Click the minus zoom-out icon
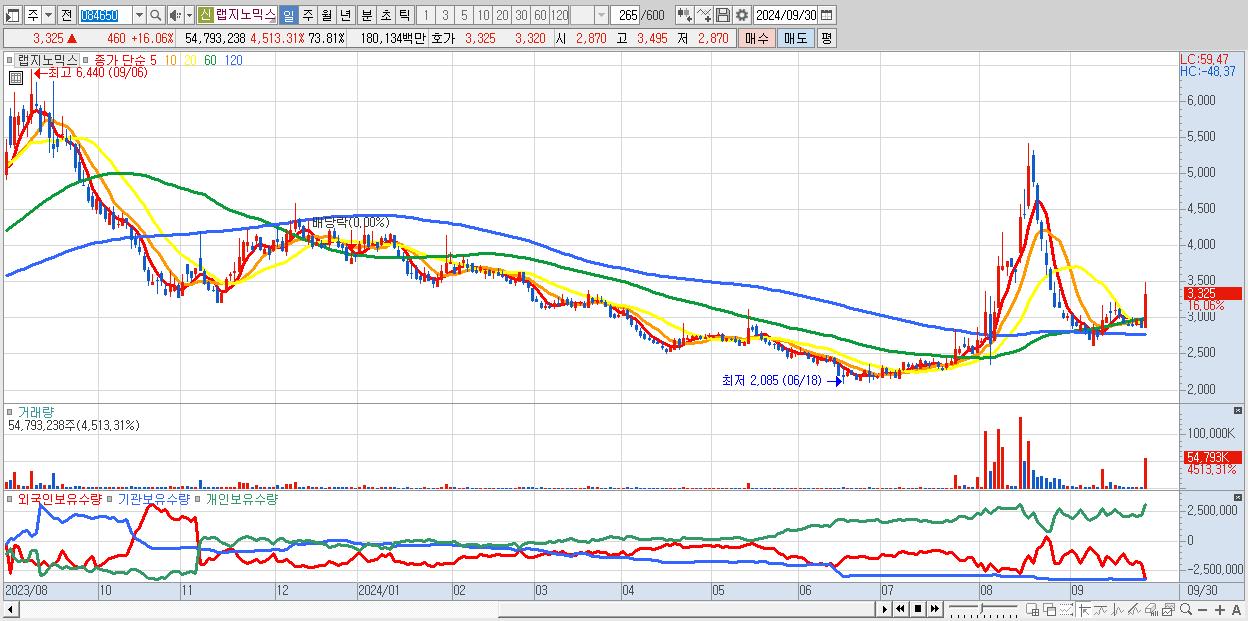1248x621 pixels. (x=1203, y=610)
